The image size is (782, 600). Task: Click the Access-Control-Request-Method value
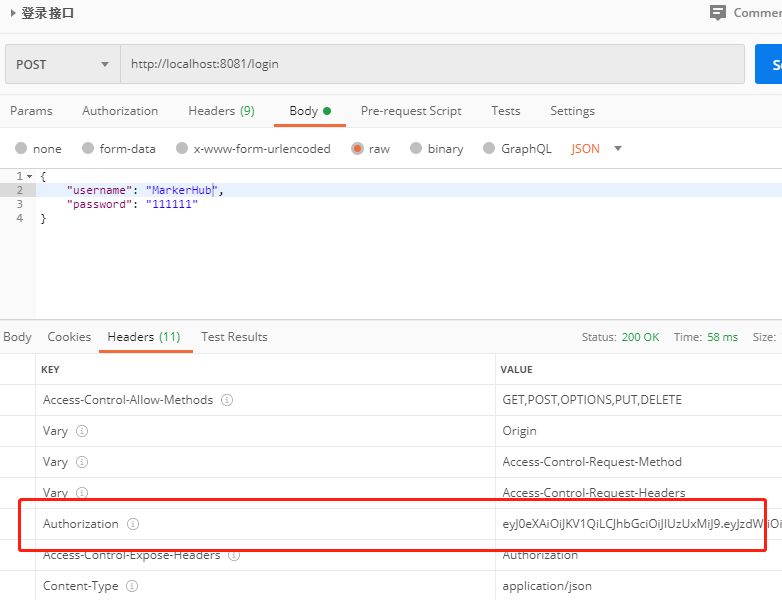coord(592,462)
